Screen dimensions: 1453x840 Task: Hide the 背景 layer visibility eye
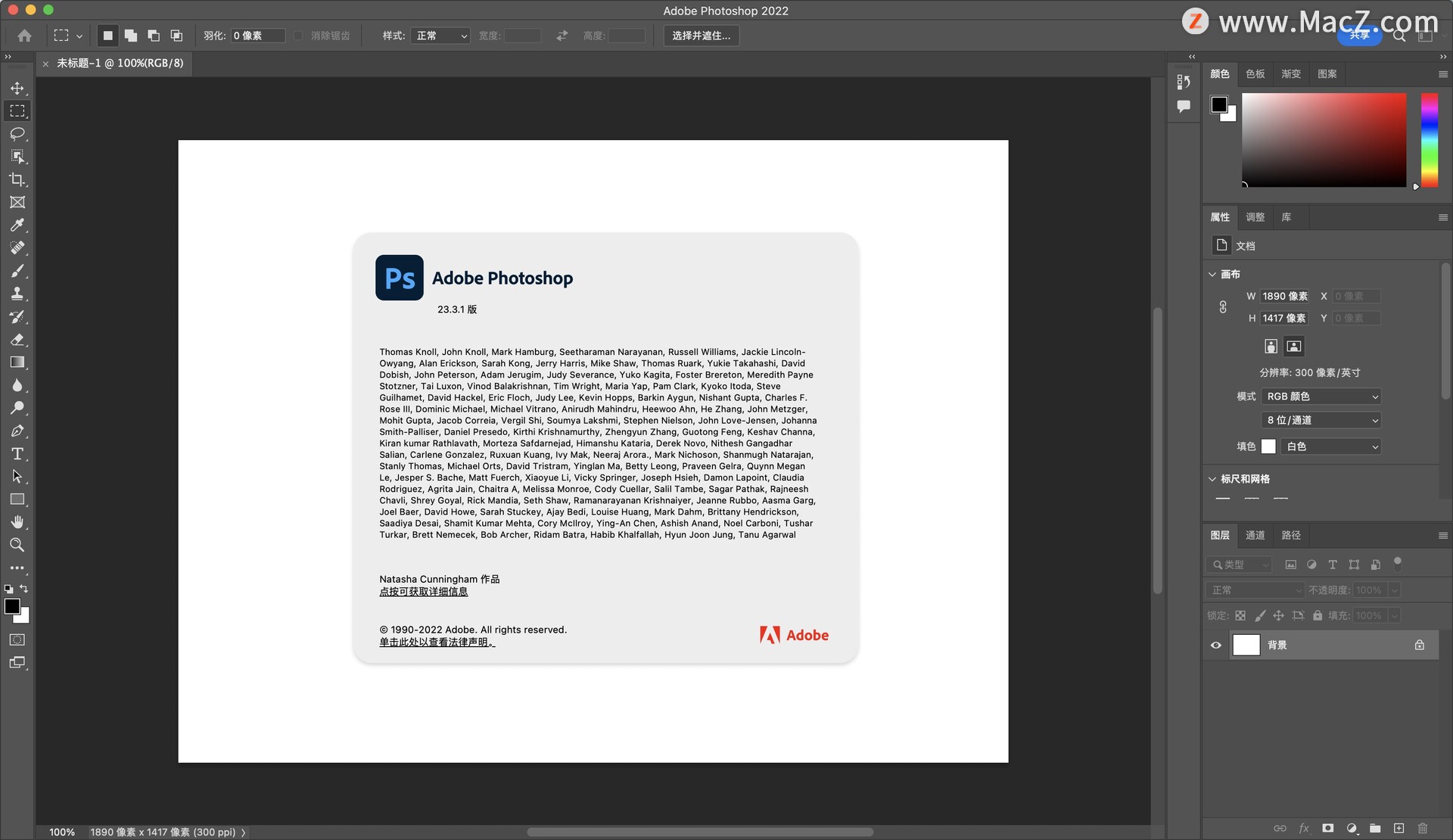pos(1216,645)
